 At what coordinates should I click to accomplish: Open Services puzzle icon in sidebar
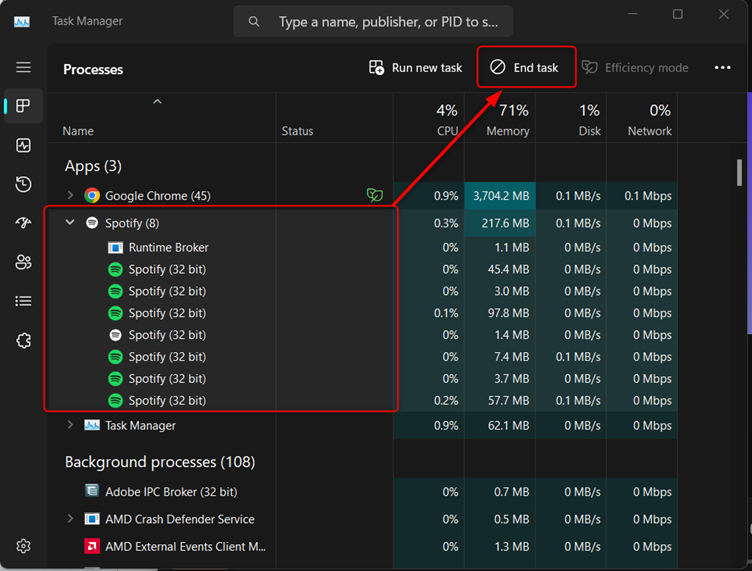coord(23,340)
